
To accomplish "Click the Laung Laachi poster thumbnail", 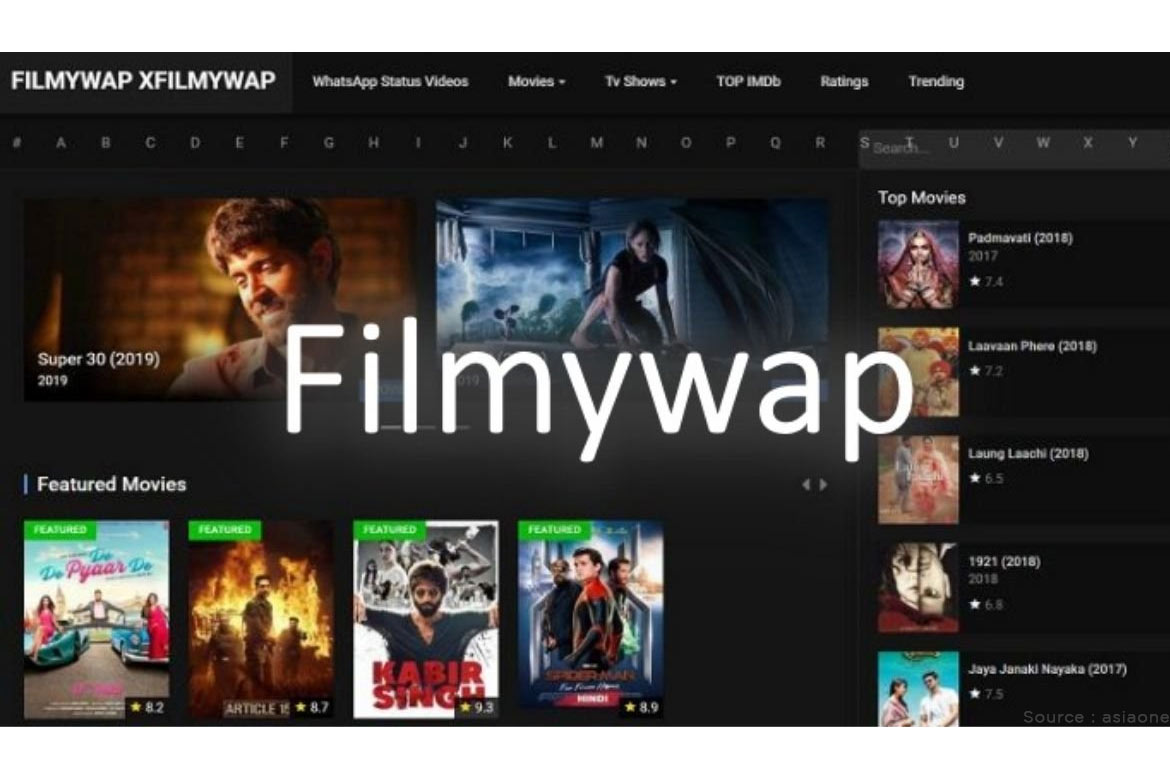I will [918, 480].
